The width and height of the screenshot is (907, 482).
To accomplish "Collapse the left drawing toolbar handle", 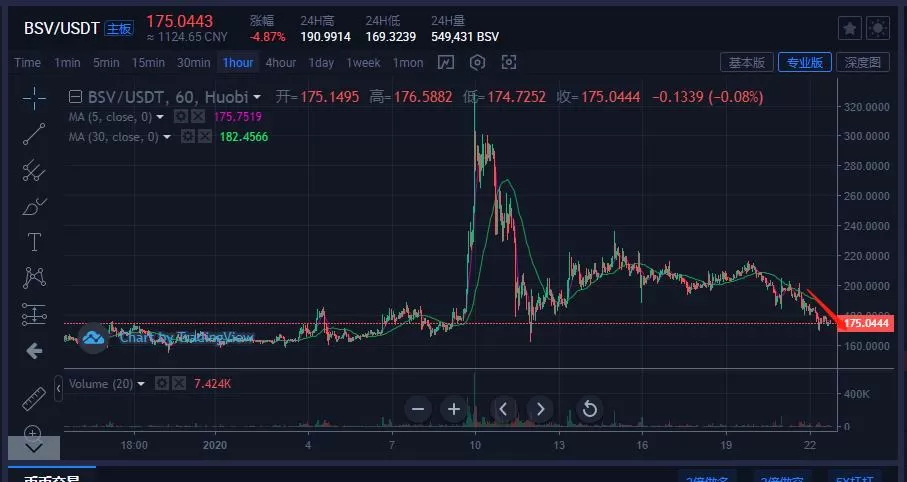I will 58,388.
